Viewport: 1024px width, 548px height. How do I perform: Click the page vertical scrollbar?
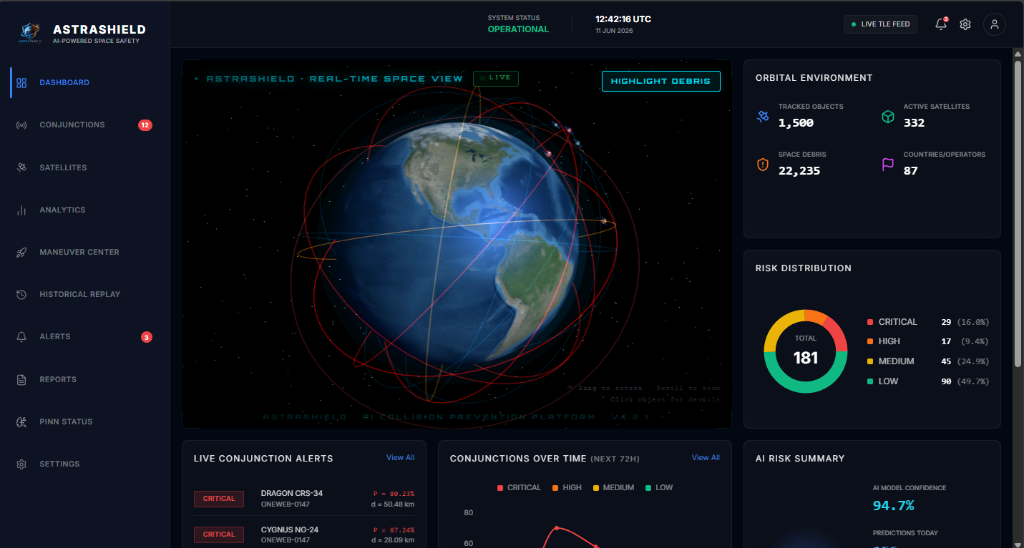pos(1017,214)
